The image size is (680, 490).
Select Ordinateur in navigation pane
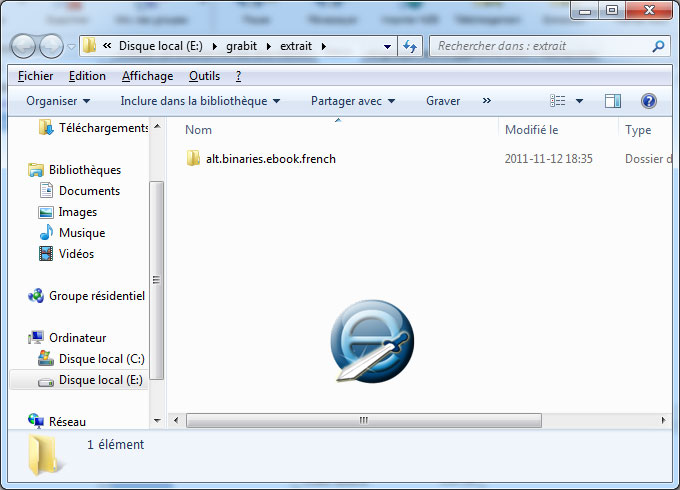78,338
